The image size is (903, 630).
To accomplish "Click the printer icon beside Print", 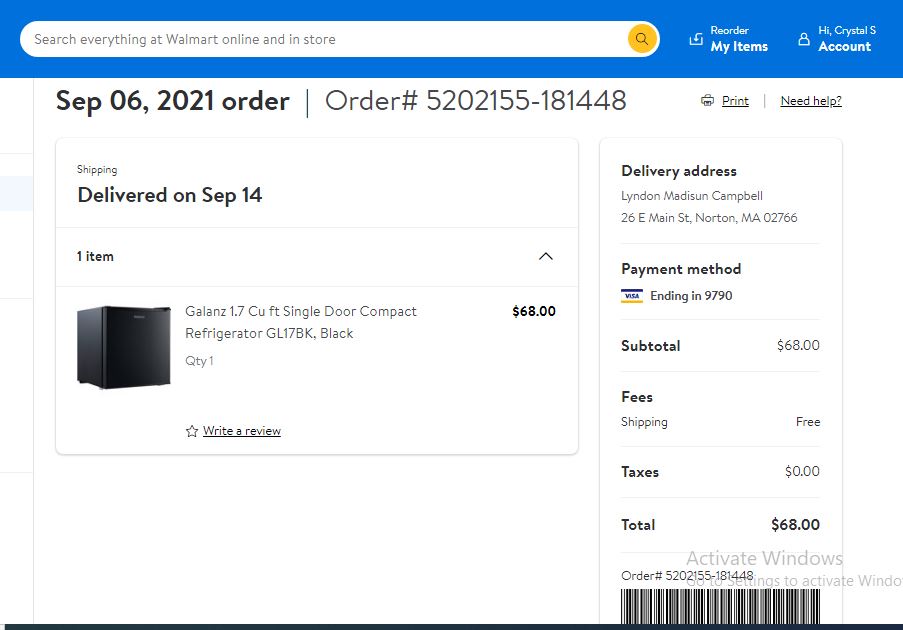I will (707, 101).
